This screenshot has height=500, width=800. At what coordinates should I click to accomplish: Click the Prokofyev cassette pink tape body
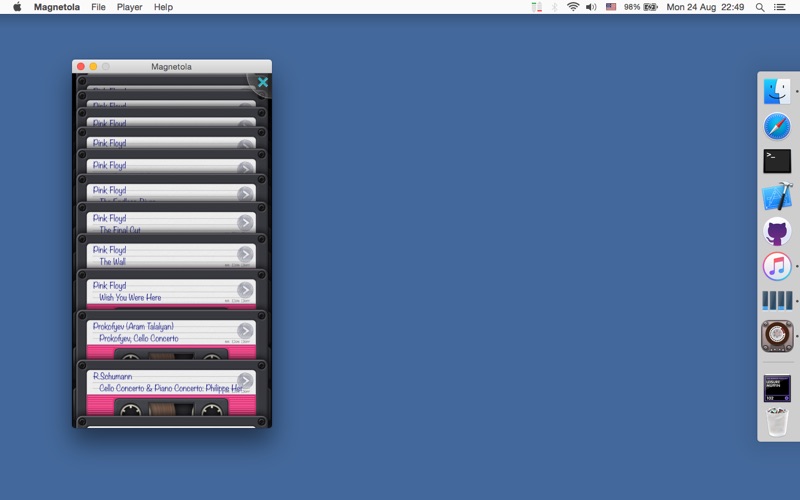[171, 352]
